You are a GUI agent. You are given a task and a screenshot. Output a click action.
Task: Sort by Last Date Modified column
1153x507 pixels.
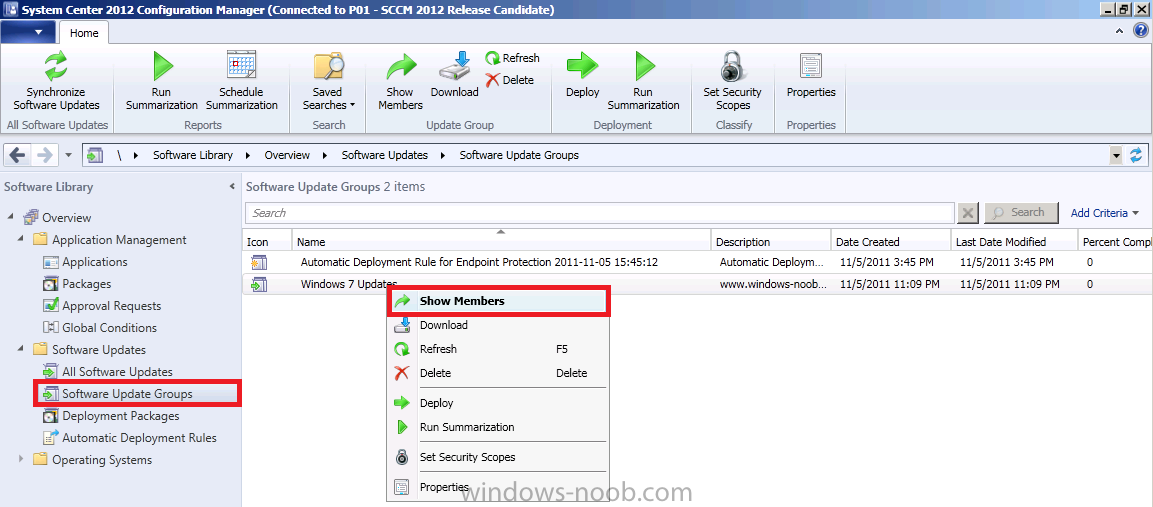[1013, 241]
